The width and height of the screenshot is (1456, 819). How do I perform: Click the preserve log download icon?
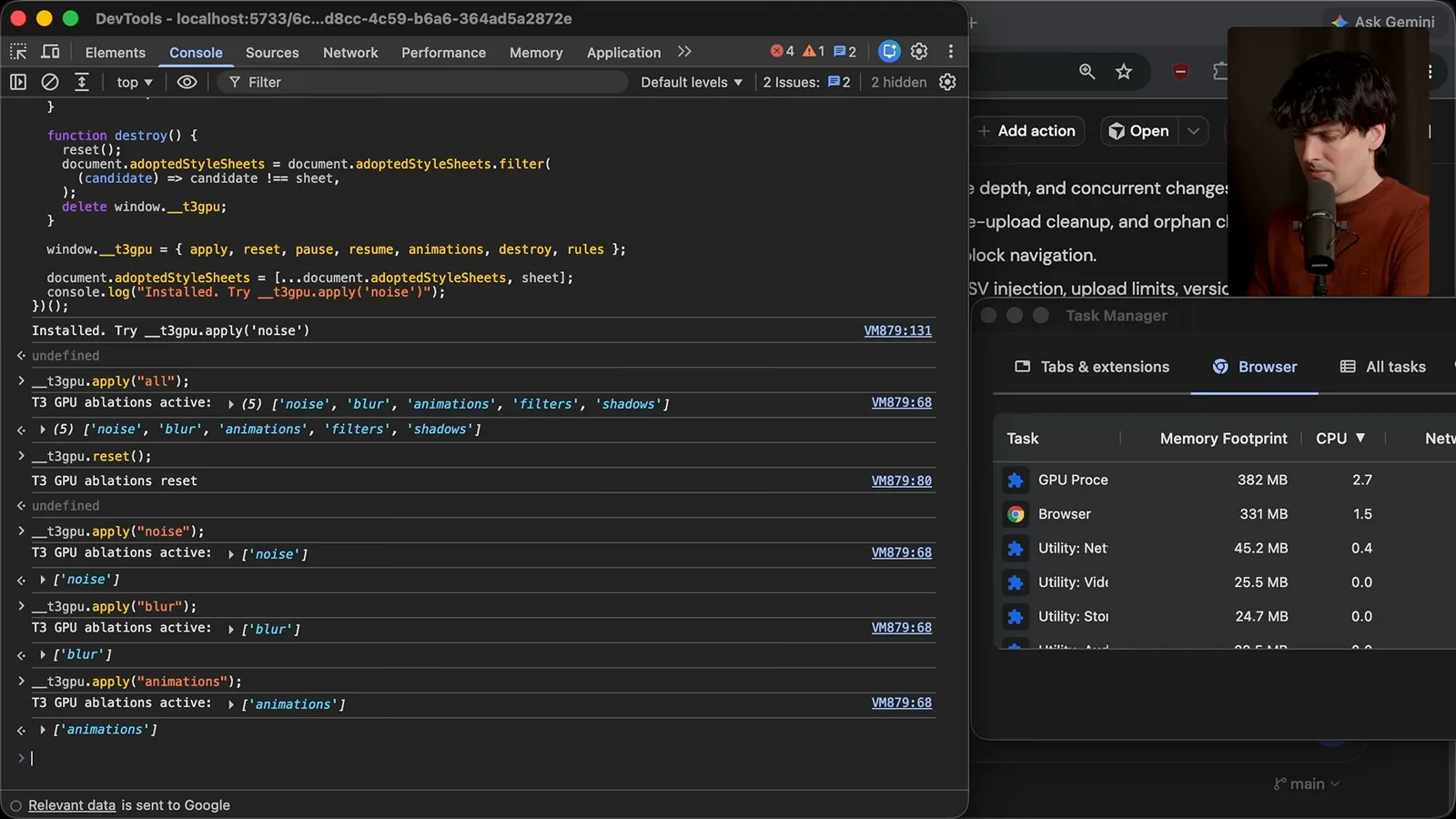(82, 82)
